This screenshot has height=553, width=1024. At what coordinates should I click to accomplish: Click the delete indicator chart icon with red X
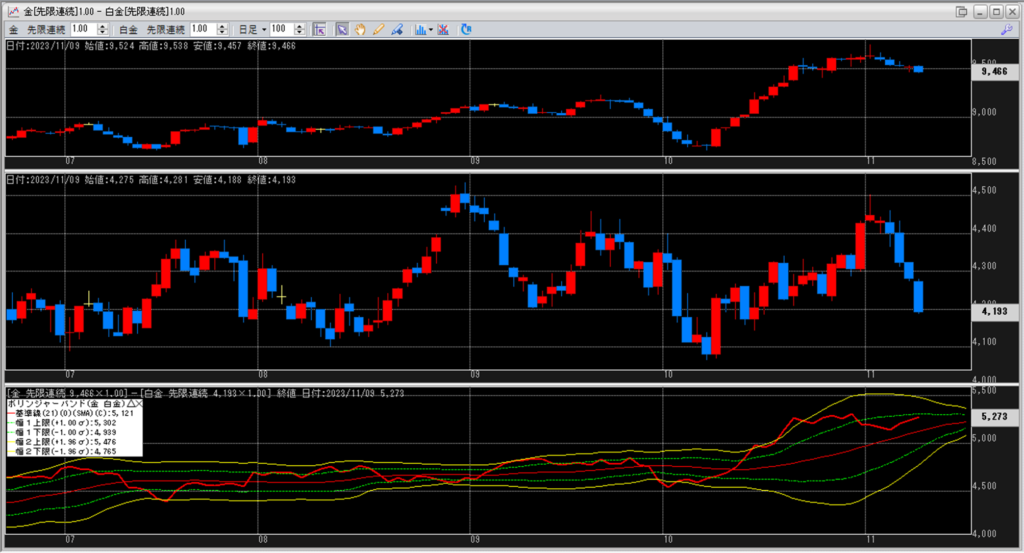(443, 30)
